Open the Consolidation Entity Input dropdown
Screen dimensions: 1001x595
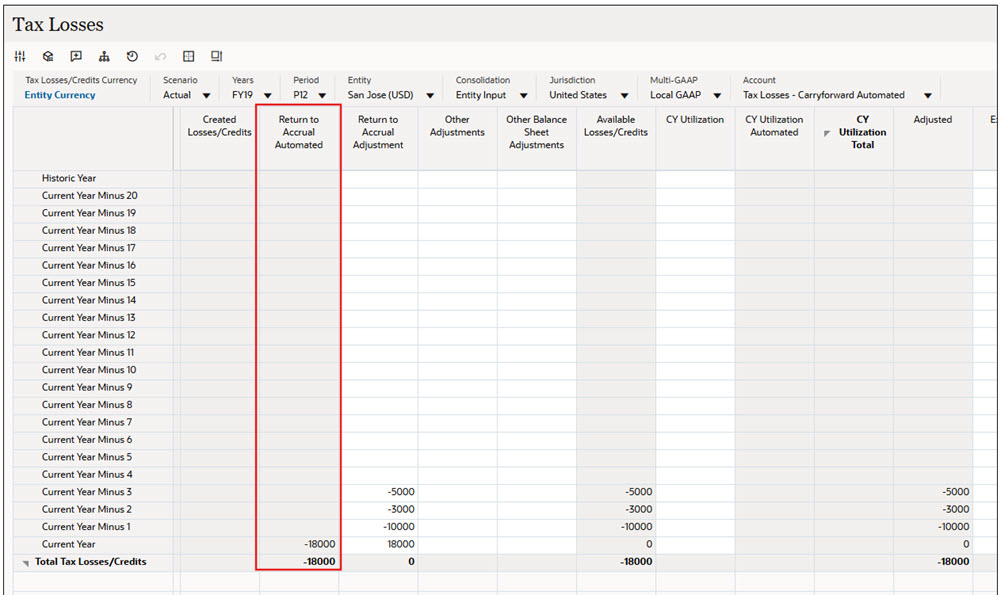coord(523,96)
